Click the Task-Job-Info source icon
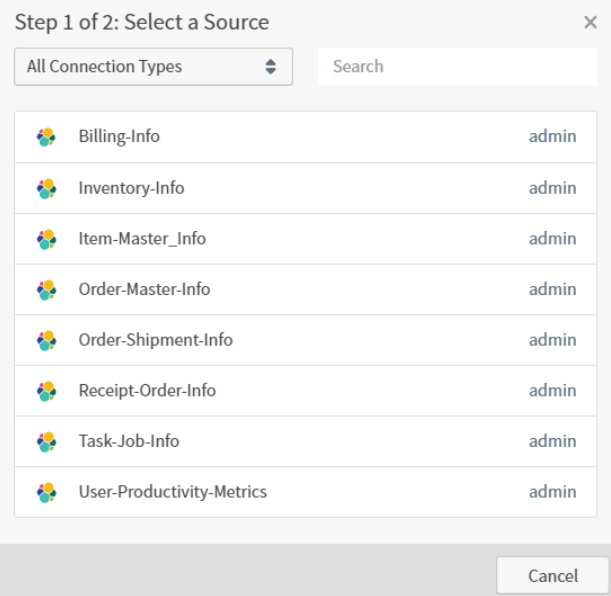Viewport: 611px width, 596px height. pyautogui.click(x=45, y=441)
